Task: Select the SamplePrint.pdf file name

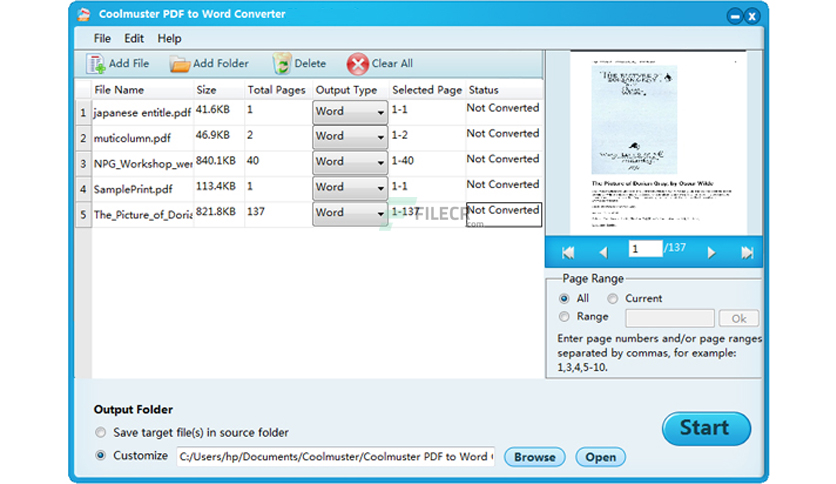Action: click(133, 189)
